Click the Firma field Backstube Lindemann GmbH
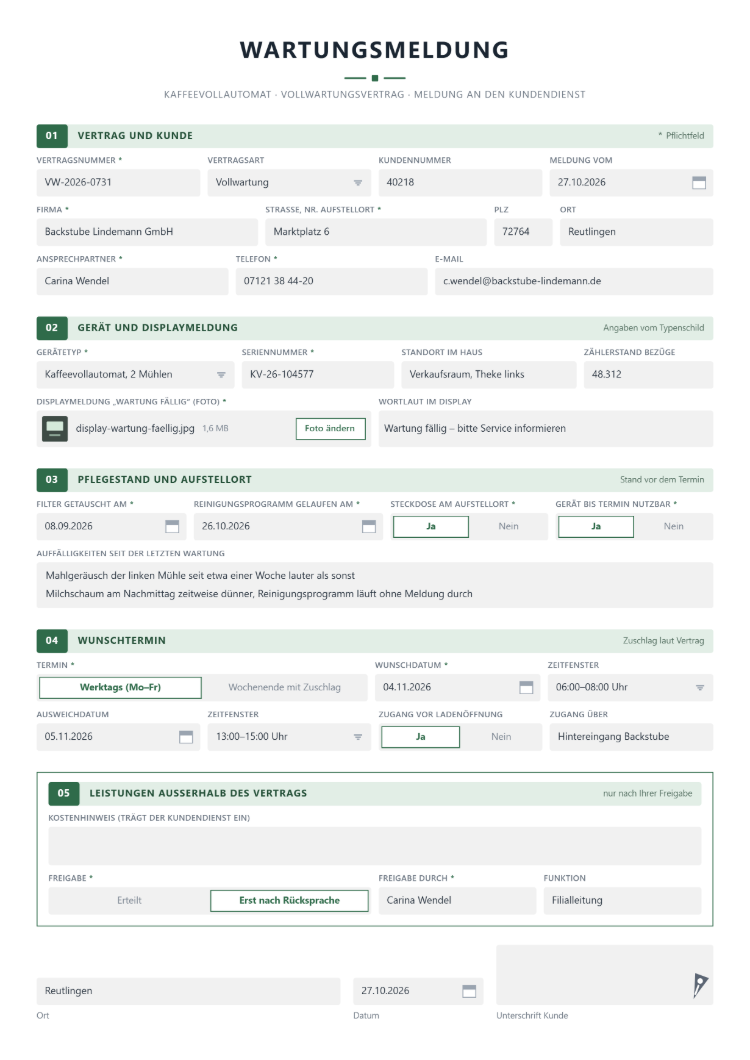This screenshot has height=1060, width=750. (x=147, y=232)
